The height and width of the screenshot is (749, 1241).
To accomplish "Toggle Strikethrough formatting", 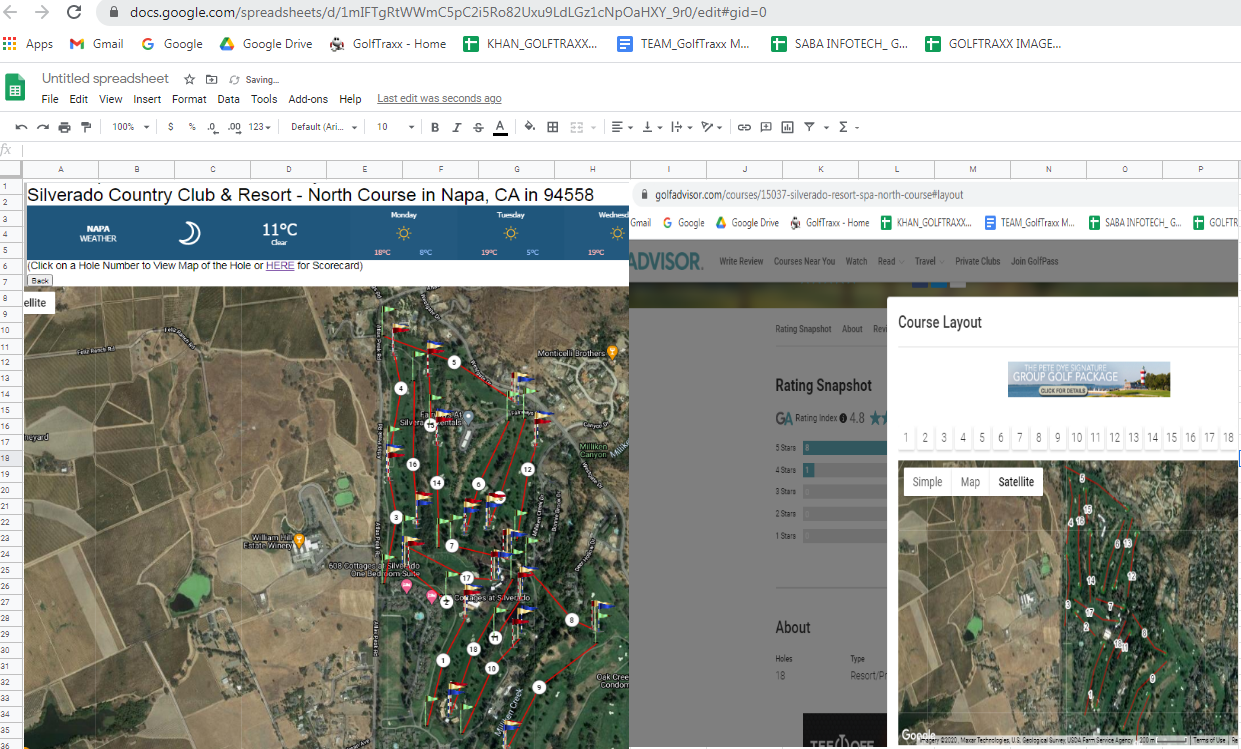I will [x=478, y=127].
